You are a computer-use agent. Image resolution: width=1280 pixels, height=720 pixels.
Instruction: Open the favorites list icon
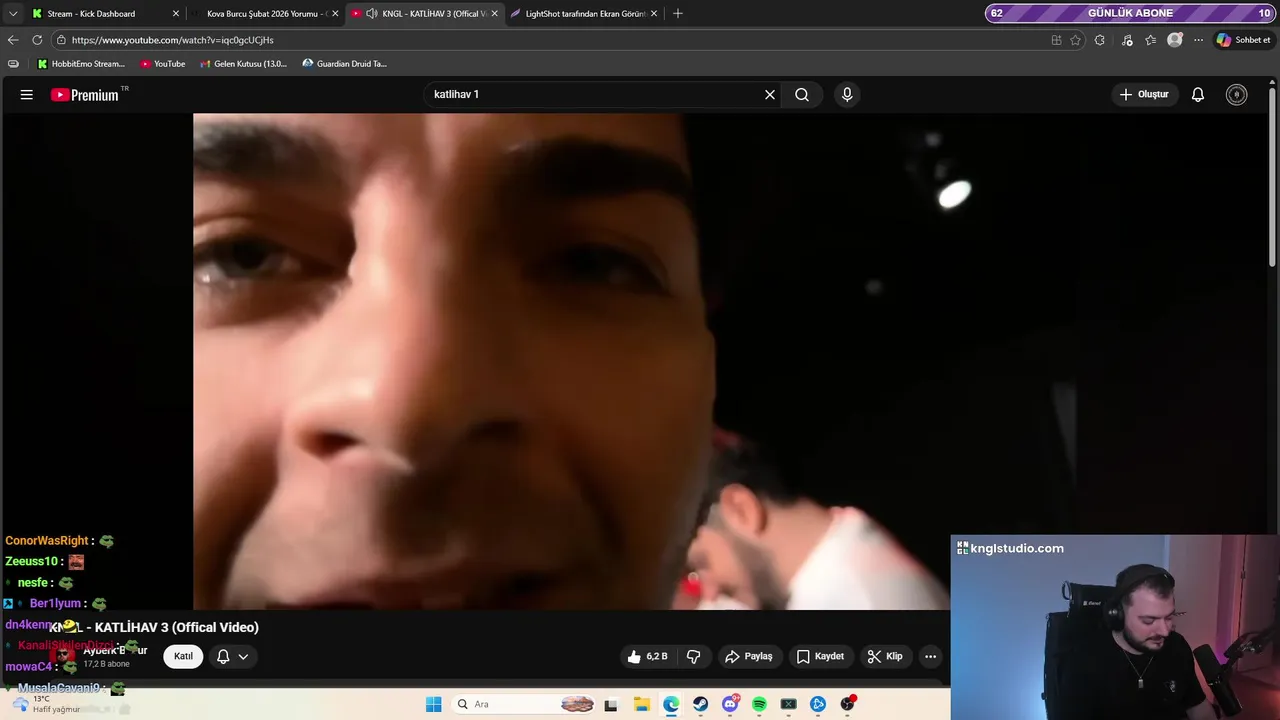click(x=1151, y=40)
